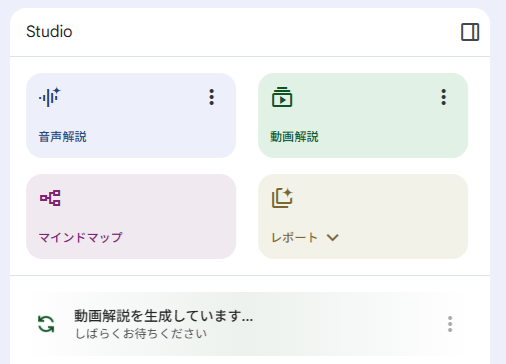This screenshot has height=364, width=506.
Task: Collapse the Studio side panel icon
Action: [470, 32]
